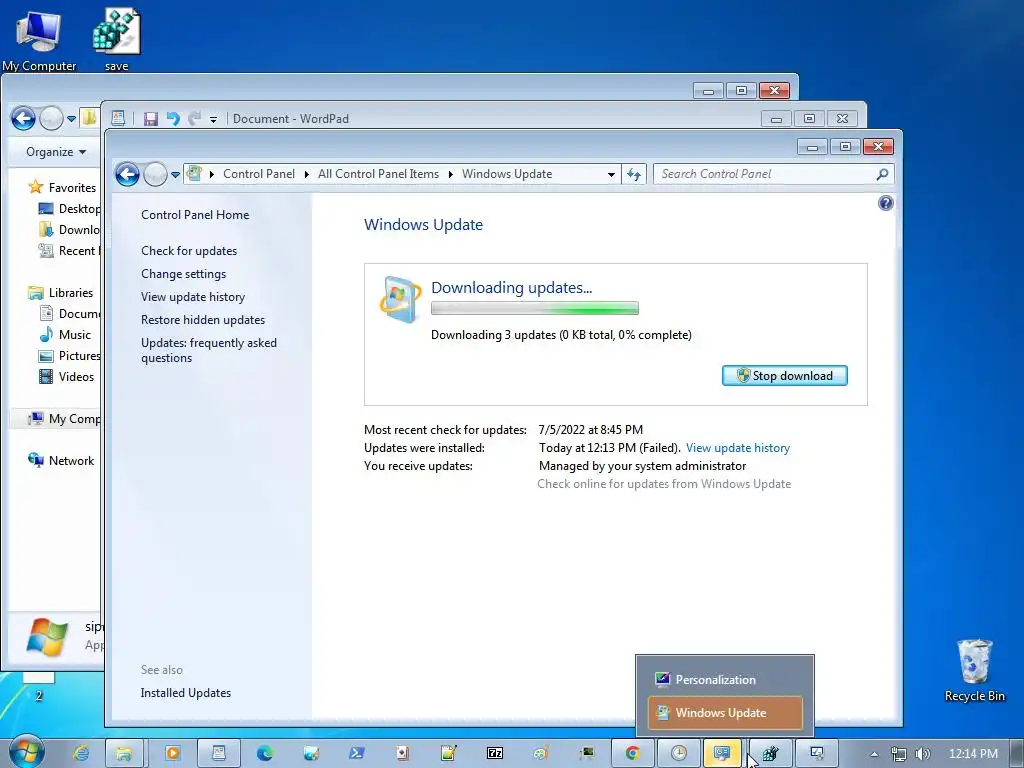Open Installed Updates link

click(185, 693)
